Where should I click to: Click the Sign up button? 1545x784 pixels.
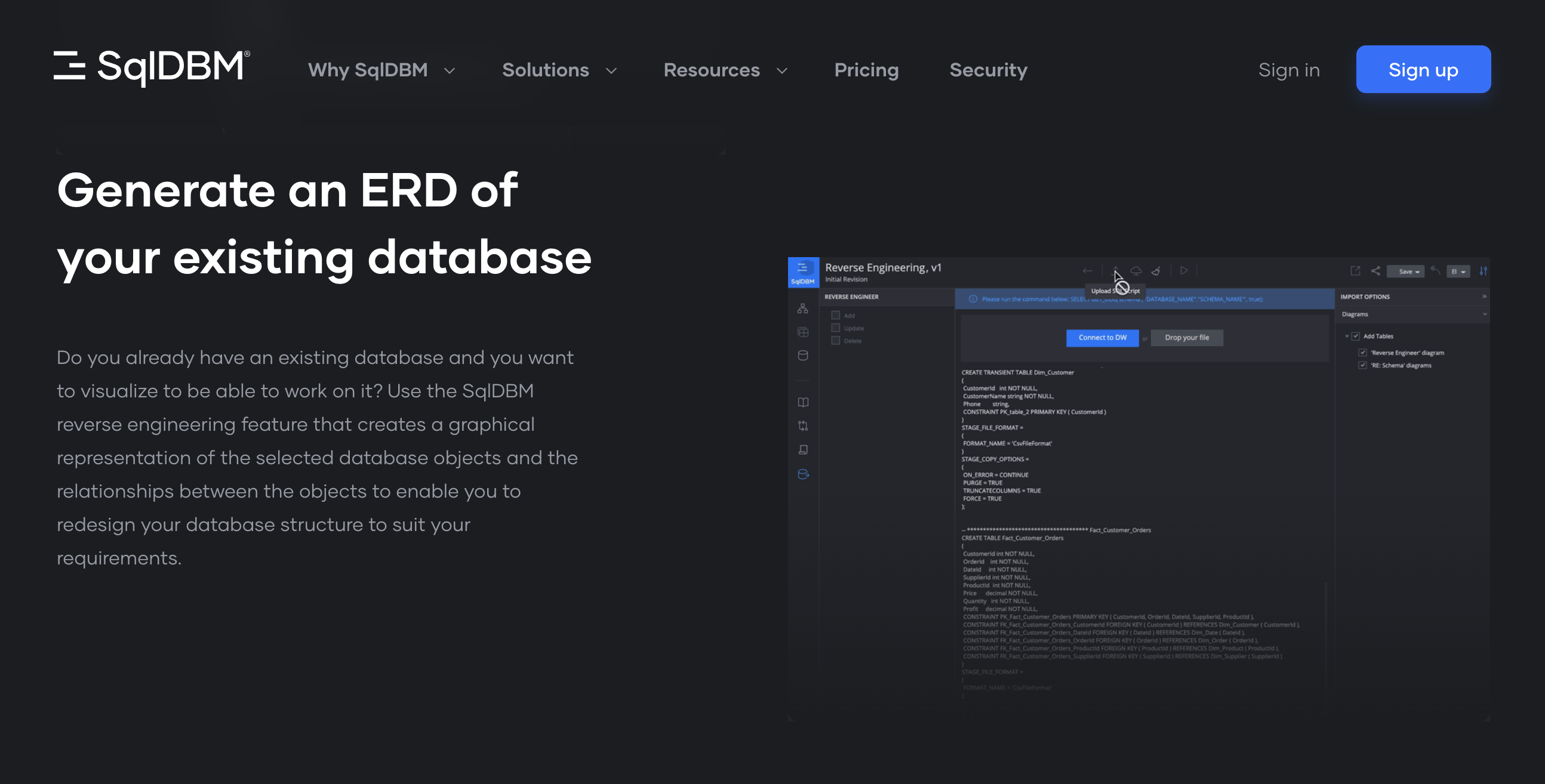[x=1424, y=70]
